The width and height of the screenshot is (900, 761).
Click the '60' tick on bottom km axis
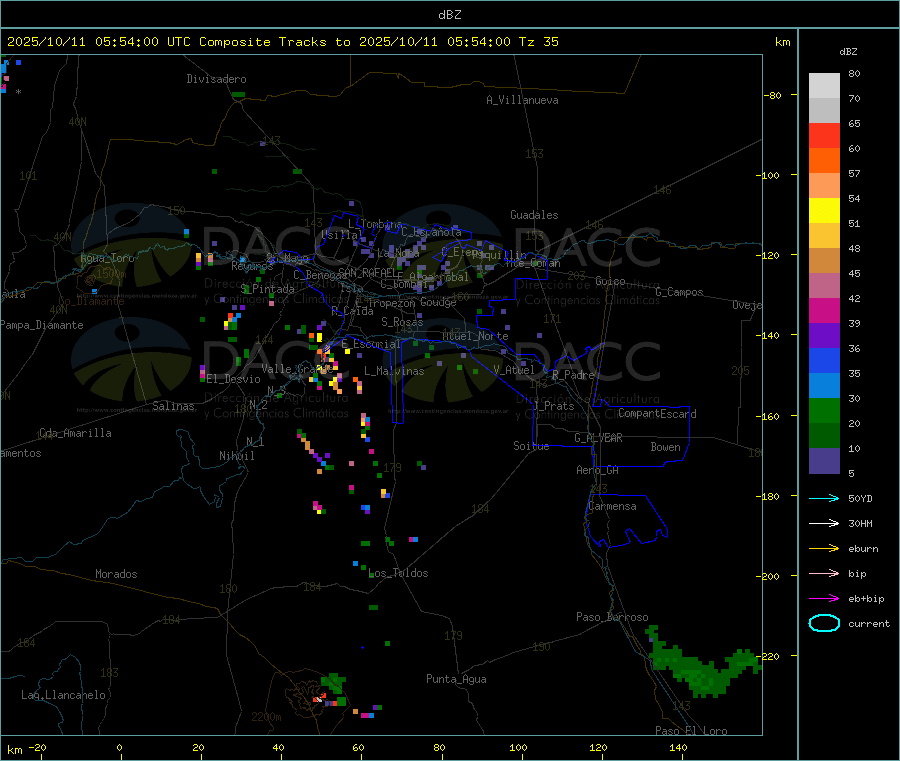tap(359, 747)
